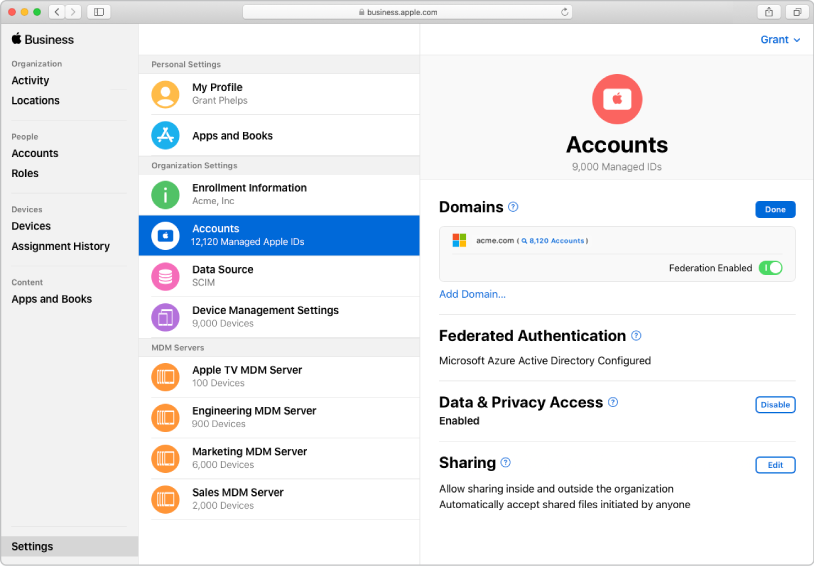This screenshot has width=814, height=567.
Task: Click the Add Domain link
Action: pos(472,294)
